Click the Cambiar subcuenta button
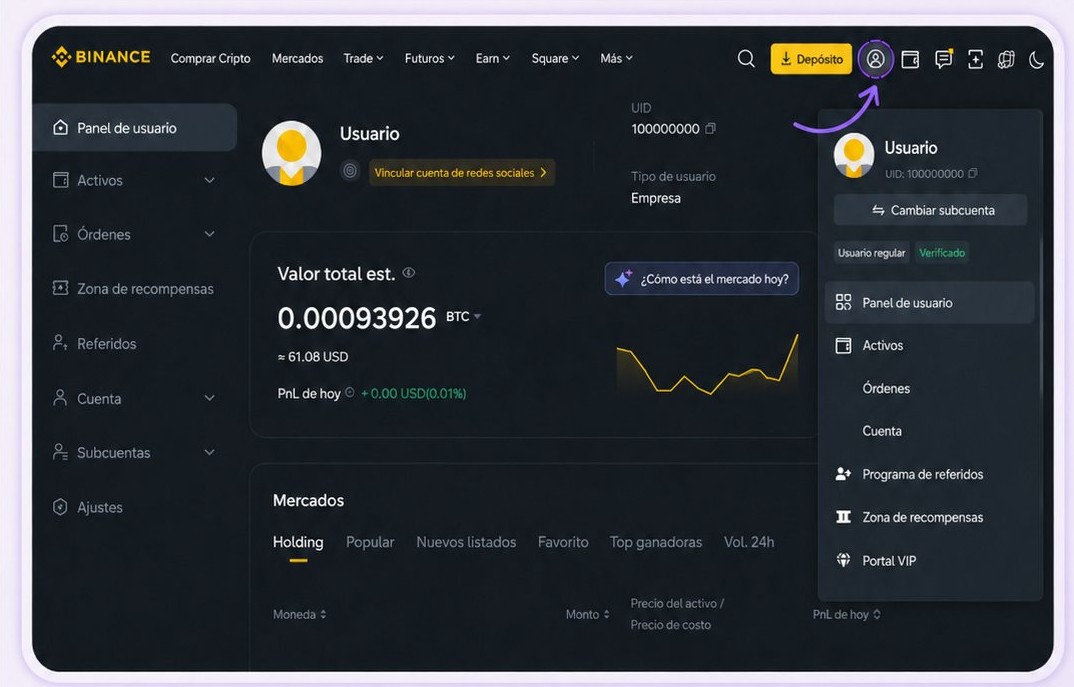 click(x=930, y=210)
